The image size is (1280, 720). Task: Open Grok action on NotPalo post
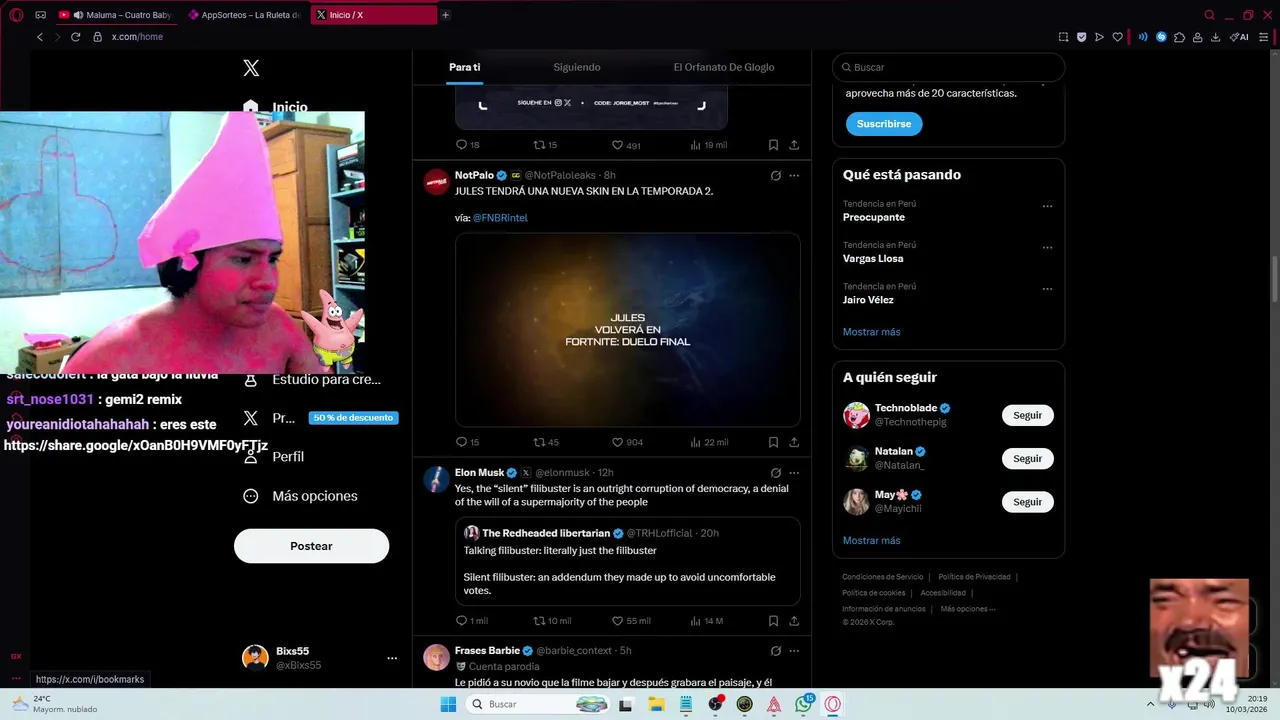pos(775,176)
